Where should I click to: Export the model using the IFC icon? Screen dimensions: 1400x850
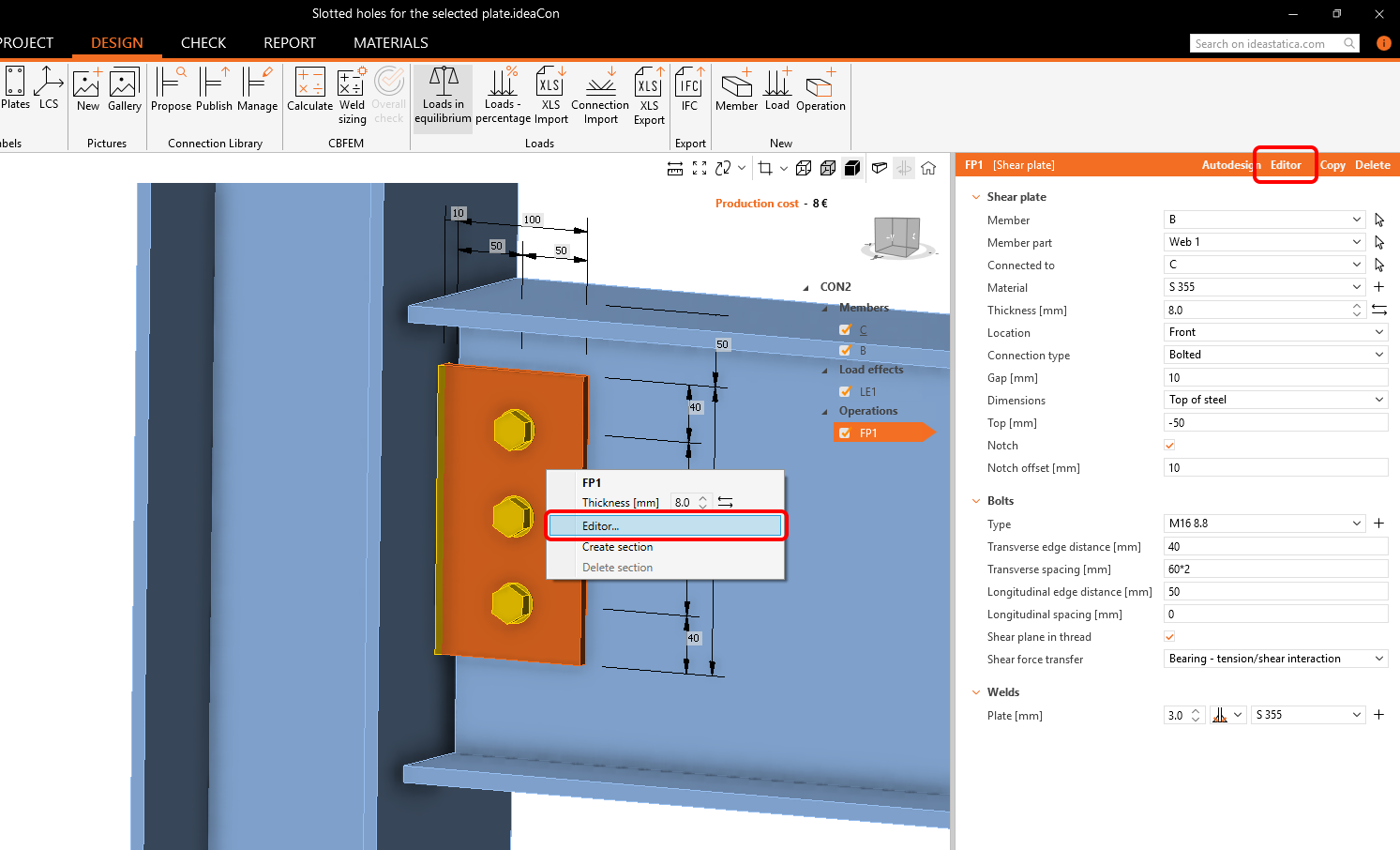tap(689, 89)
